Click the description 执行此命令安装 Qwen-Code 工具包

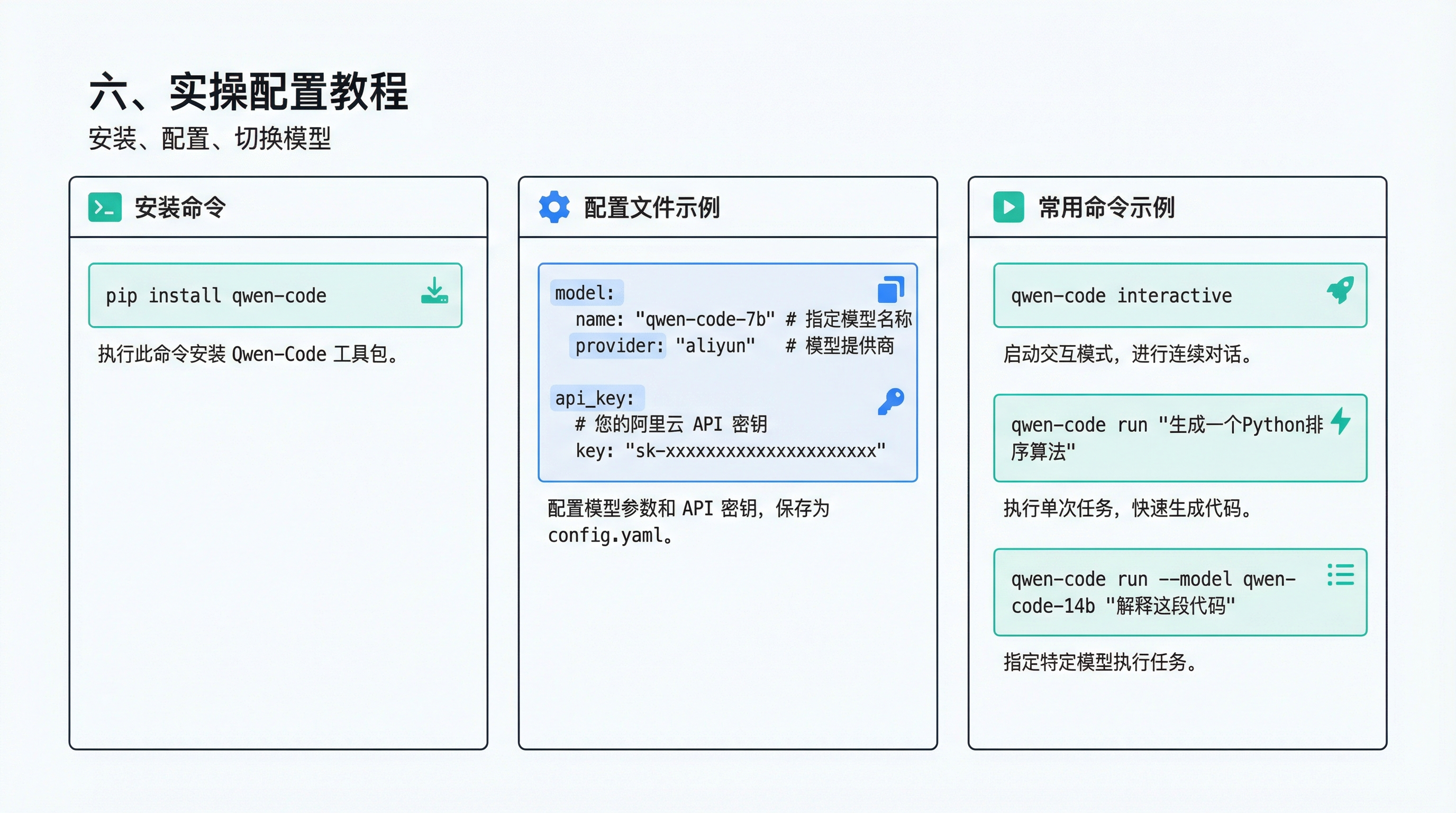coord(248,354)
